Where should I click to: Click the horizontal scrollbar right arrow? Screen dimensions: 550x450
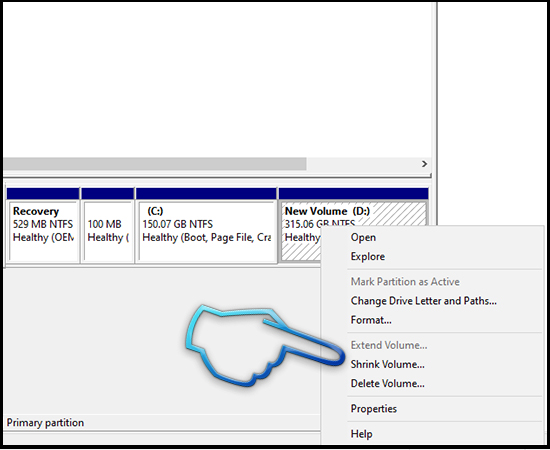pos(424,164)
